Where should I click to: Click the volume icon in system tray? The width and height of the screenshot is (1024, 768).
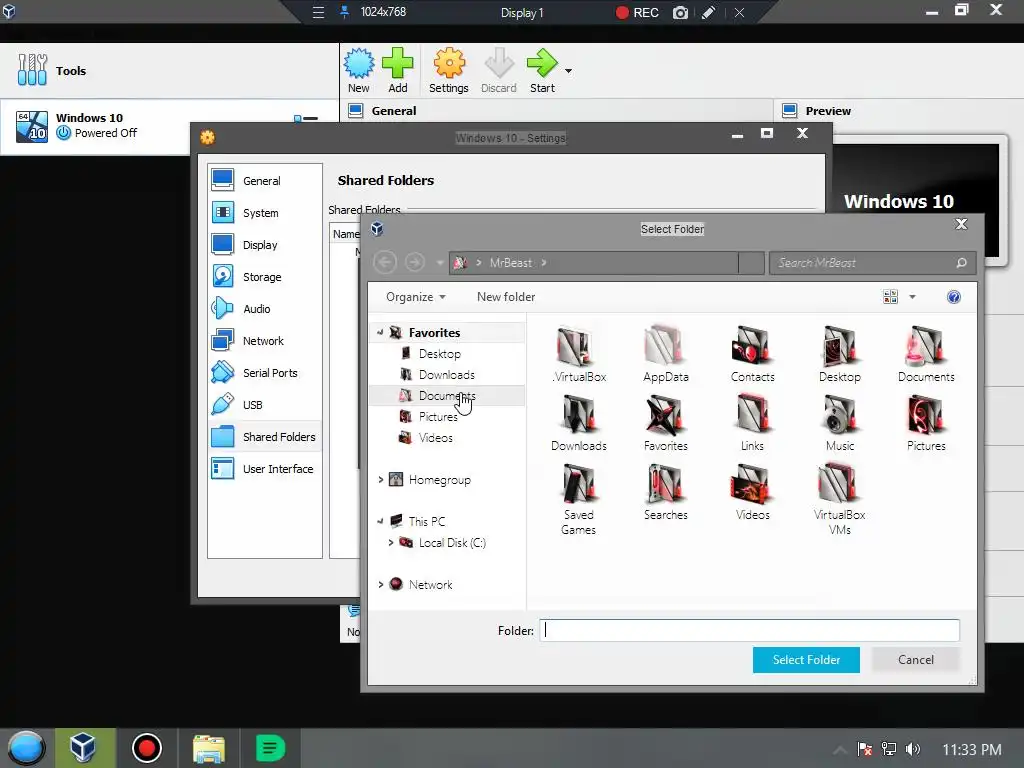pos(913,749)
